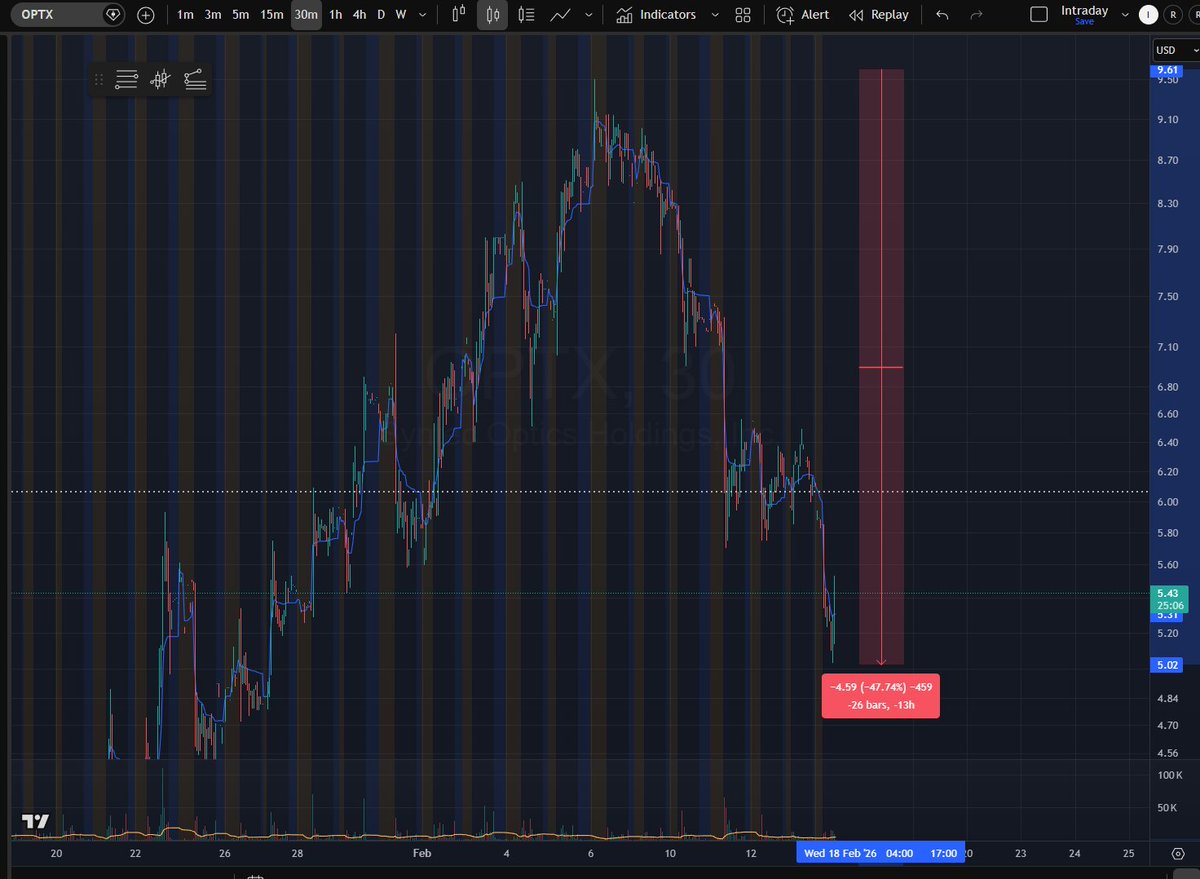Open chart settings gear at bottom right
Viewport: 1200px width, 879px height.
click(1179, 853)
